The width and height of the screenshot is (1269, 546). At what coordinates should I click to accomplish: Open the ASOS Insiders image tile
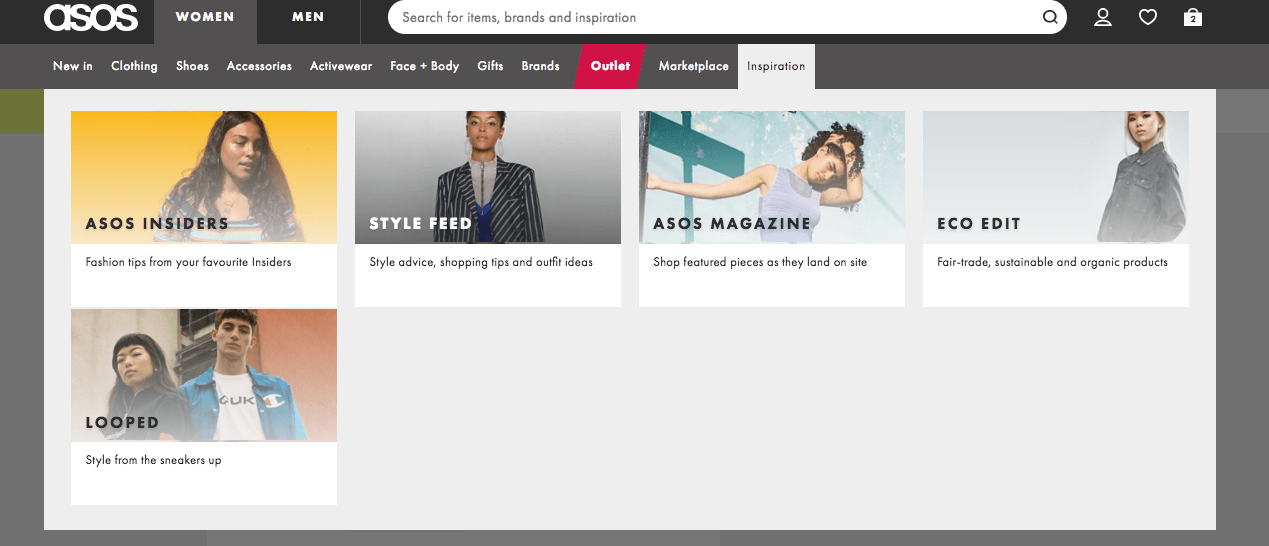(x=204, y=177)
